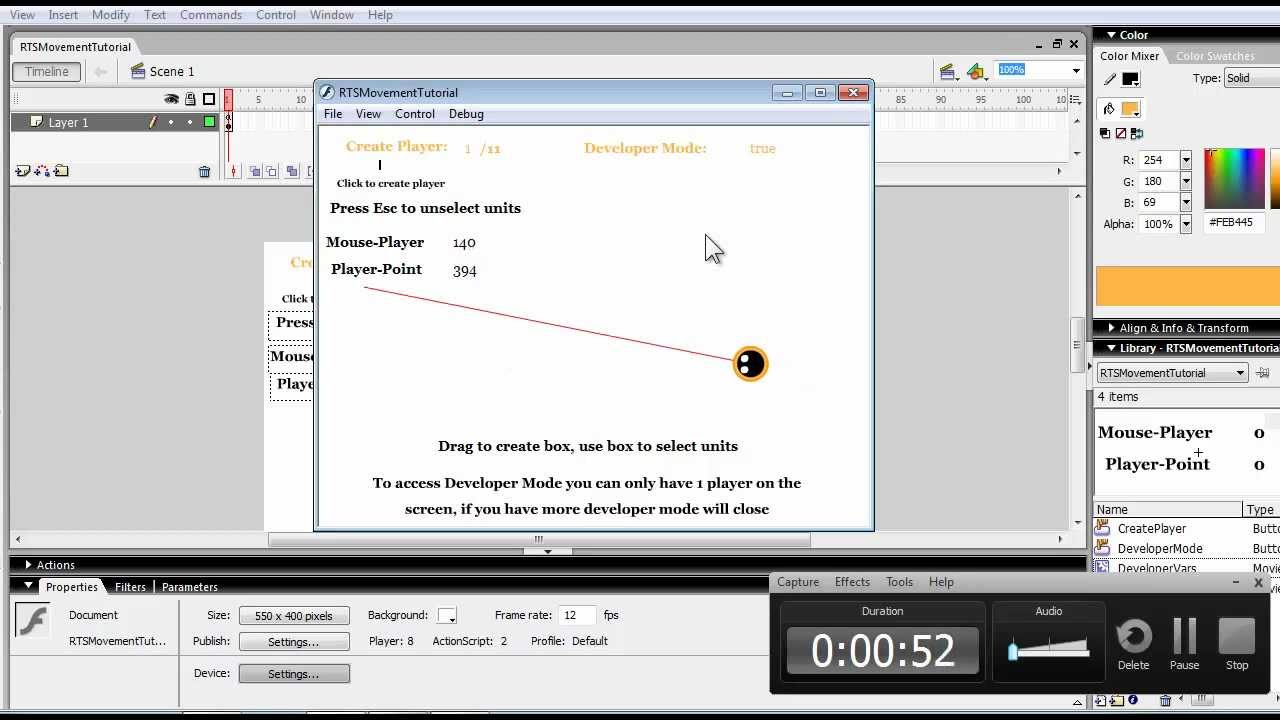
Task: Toggle the Timeline button to hide the timeline
Action: 47,71
